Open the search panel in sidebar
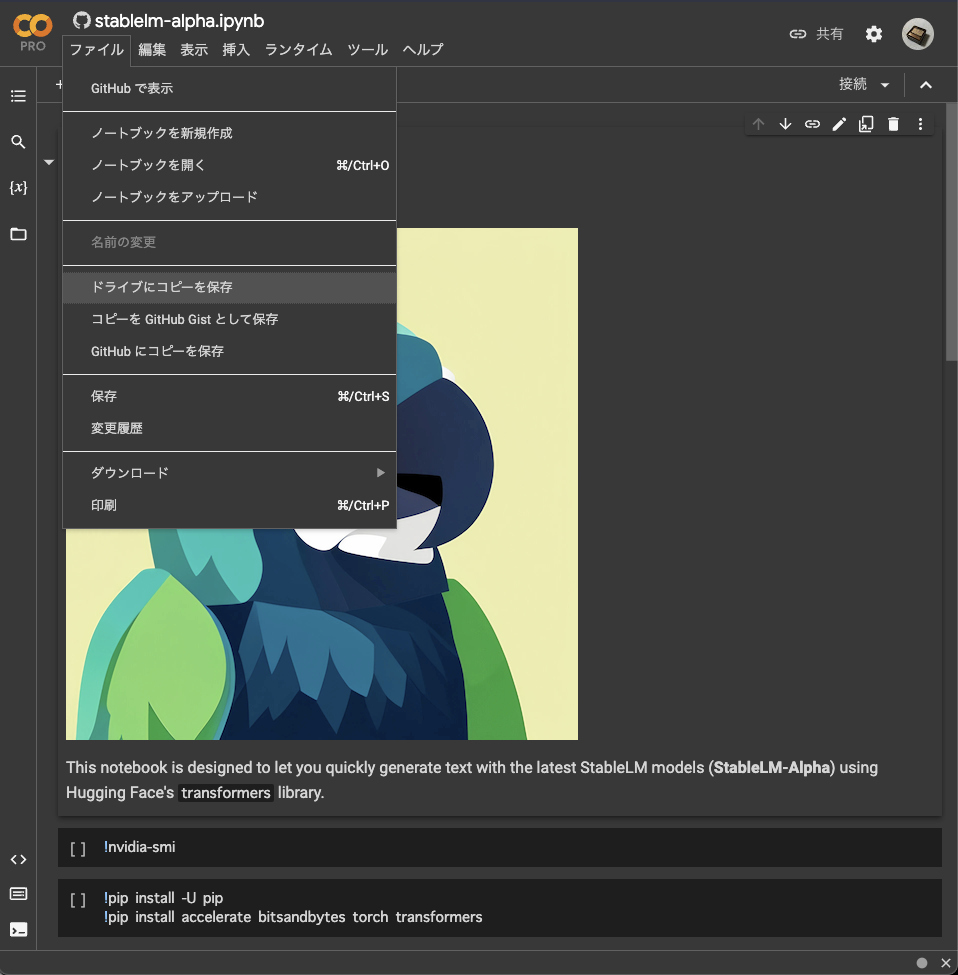958x975 pixels. tap(18, 142)
